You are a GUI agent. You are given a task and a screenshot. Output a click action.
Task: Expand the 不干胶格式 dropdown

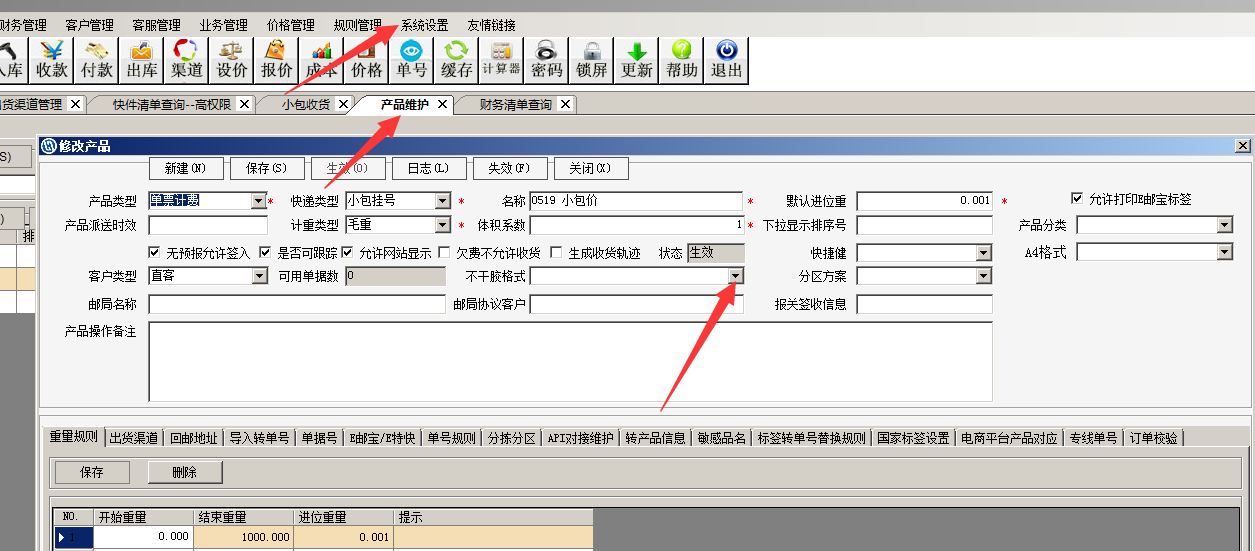pyautogui.click(x=735, y=276)
